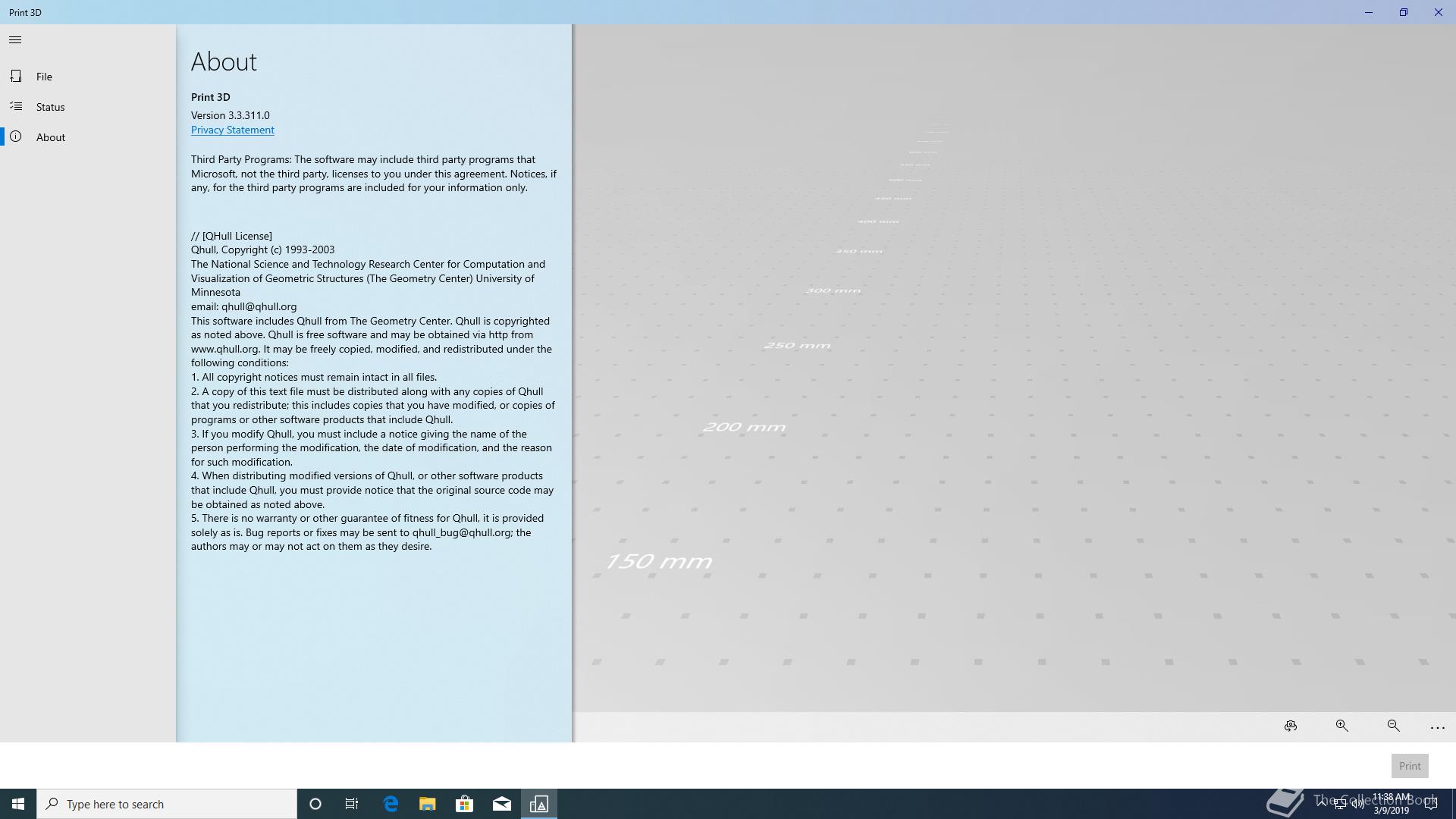
Task: Open the more options ellipsis menu
Action: click(x=1437, y=727)
